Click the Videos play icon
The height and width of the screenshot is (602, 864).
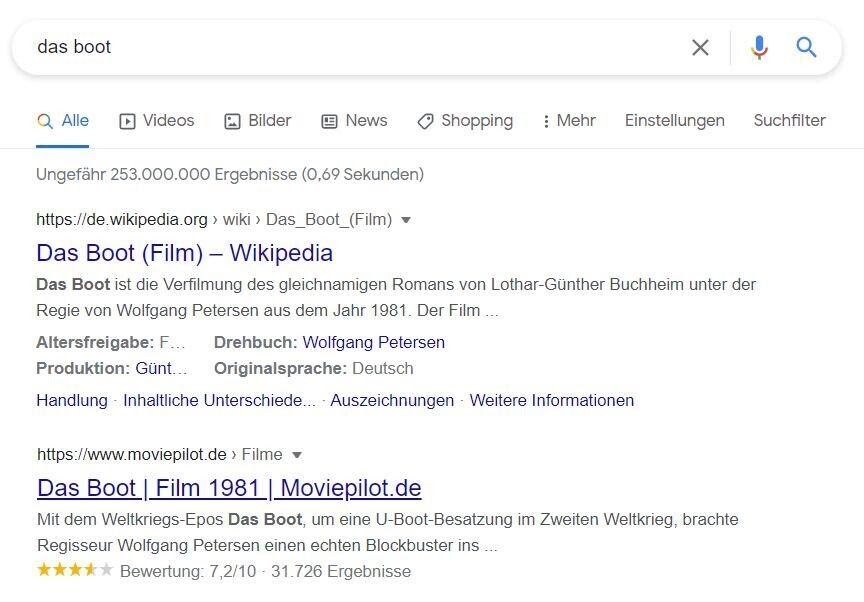[127, 121]
